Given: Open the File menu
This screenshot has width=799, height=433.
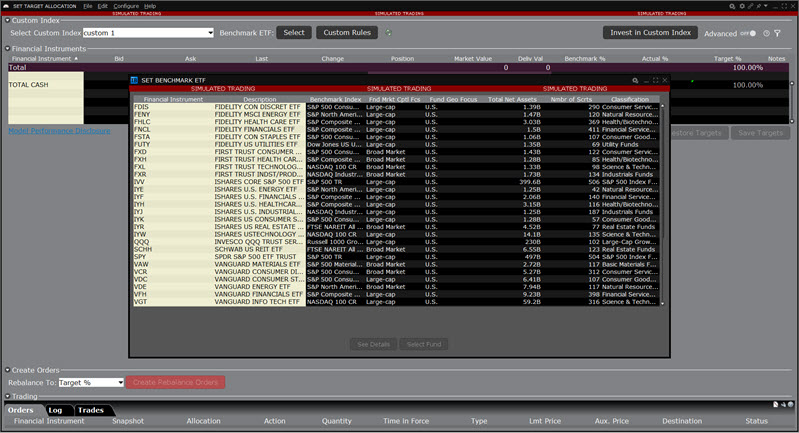Looking at the screenshot, I should (88, 6).
